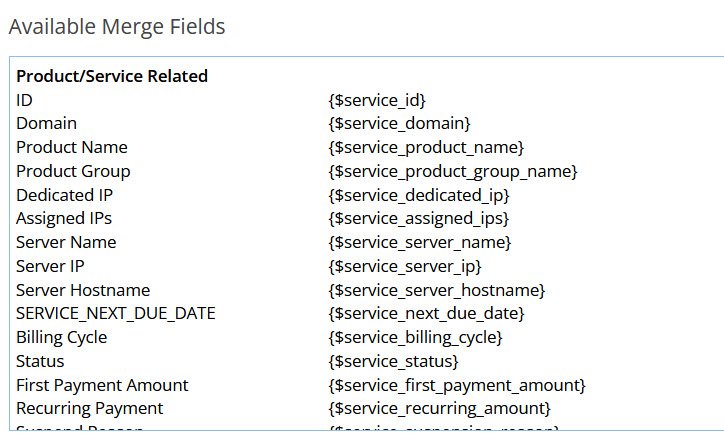Screen dimensions: 724x444
Task: Click the {$service_billing_cycle} merge field
Action: coord(415,337)
